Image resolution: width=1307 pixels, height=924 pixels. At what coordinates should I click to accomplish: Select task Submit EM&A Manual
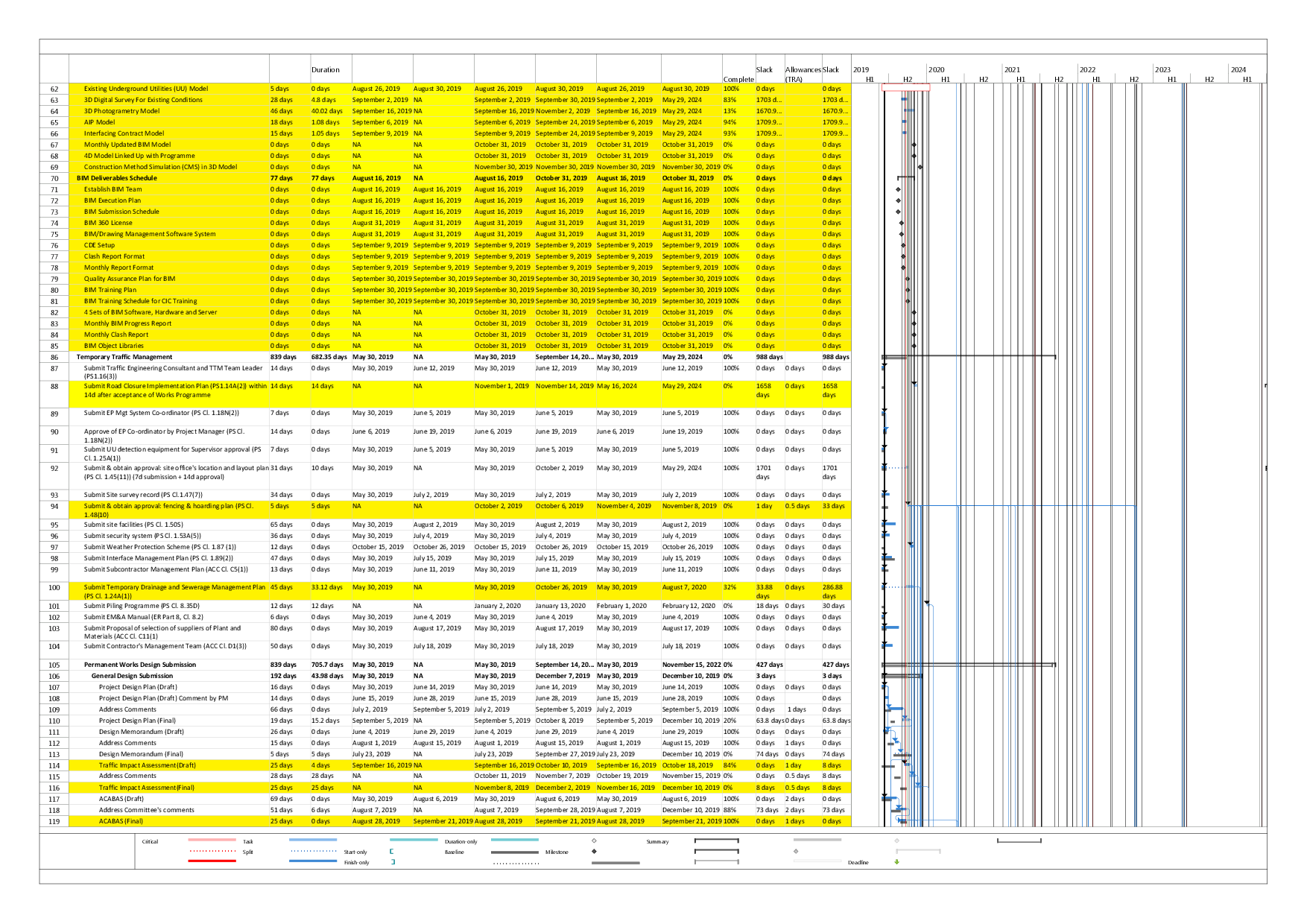tap(143, 617)
